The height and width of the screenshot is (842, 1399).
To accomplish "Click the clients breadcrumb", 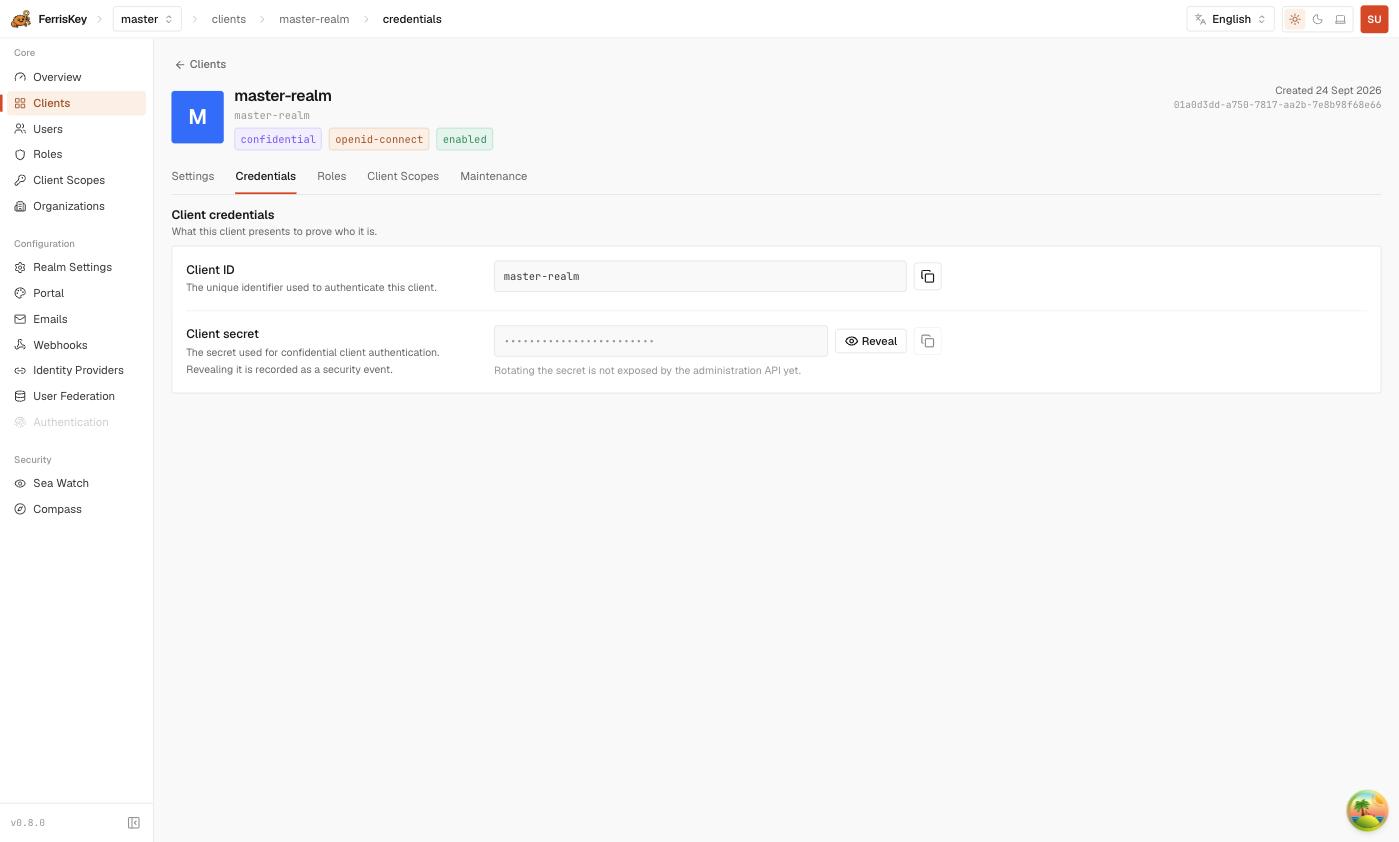I will pyautogui.click(x=229, y=19).
